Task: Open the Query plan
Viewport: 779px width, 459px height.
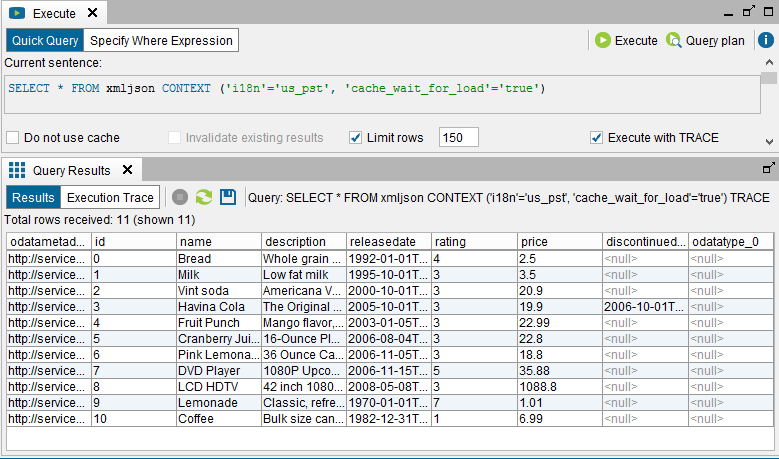Action: [705, 41]
